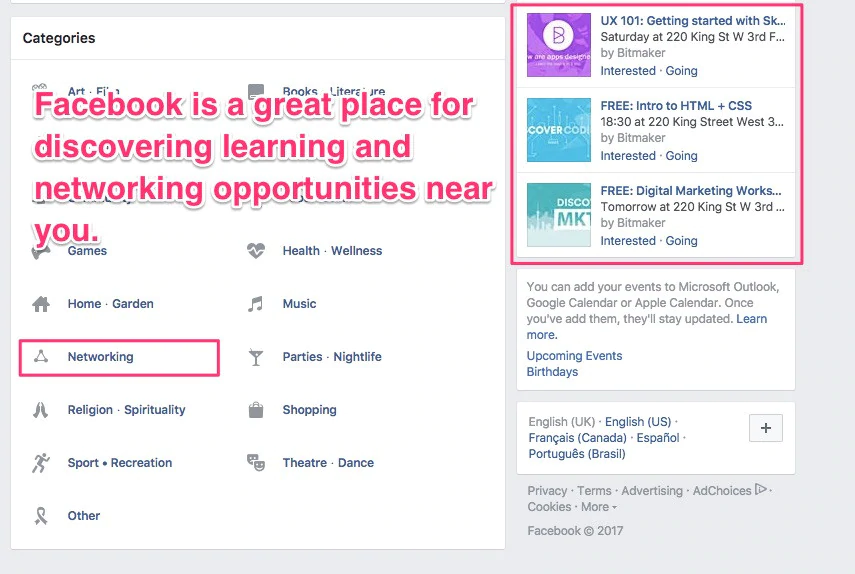Open the Privacy footer link
Image resolution: width=855 pixels, height=574 pixels.
point(547,491)
